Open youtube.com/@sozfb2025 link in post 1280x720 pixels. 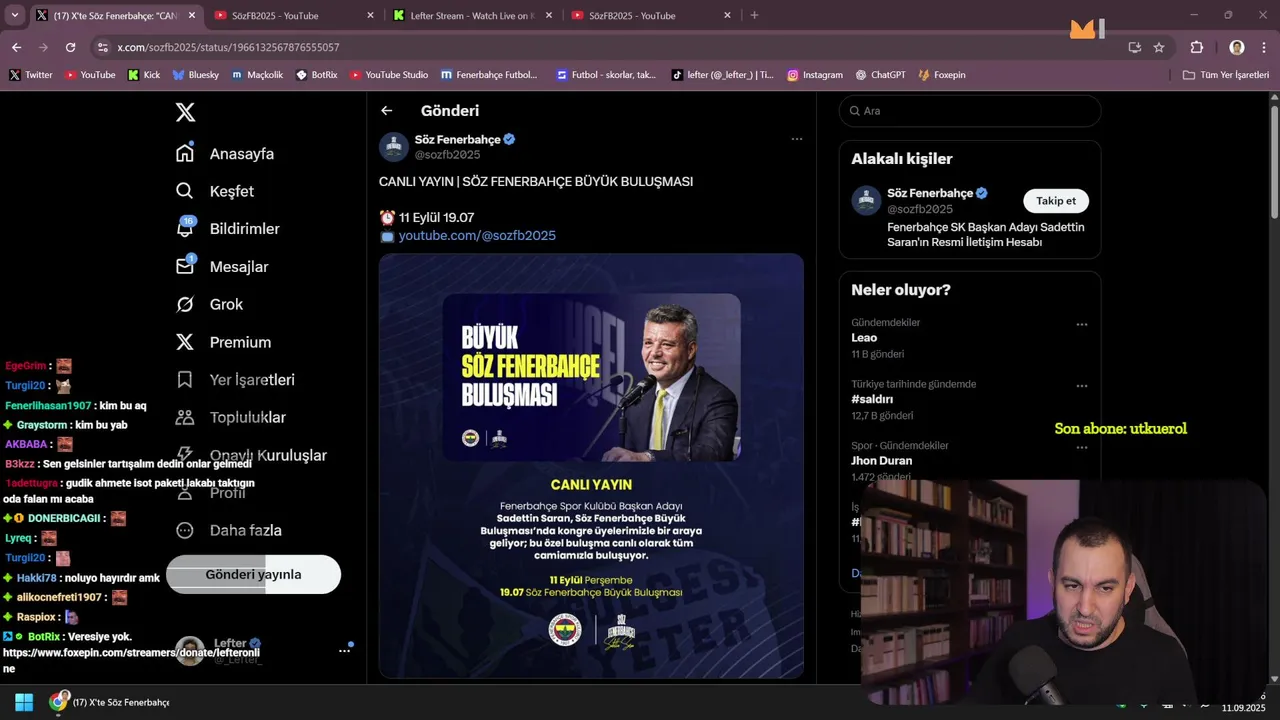pyautogui.click(x=477, y=236)
